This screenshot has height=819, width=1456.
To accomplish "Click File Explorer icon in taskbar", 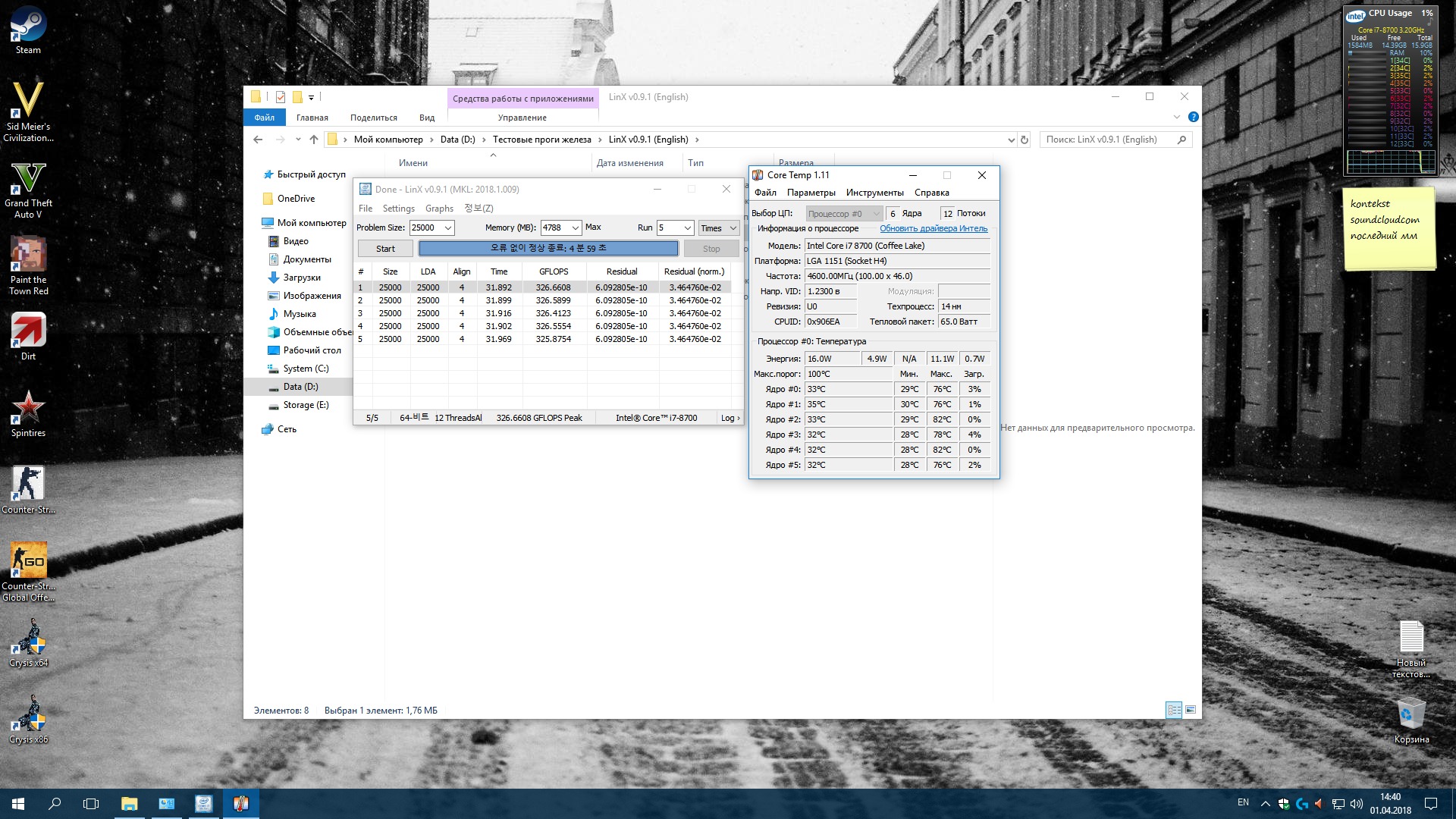I will [x=129, y=804].
